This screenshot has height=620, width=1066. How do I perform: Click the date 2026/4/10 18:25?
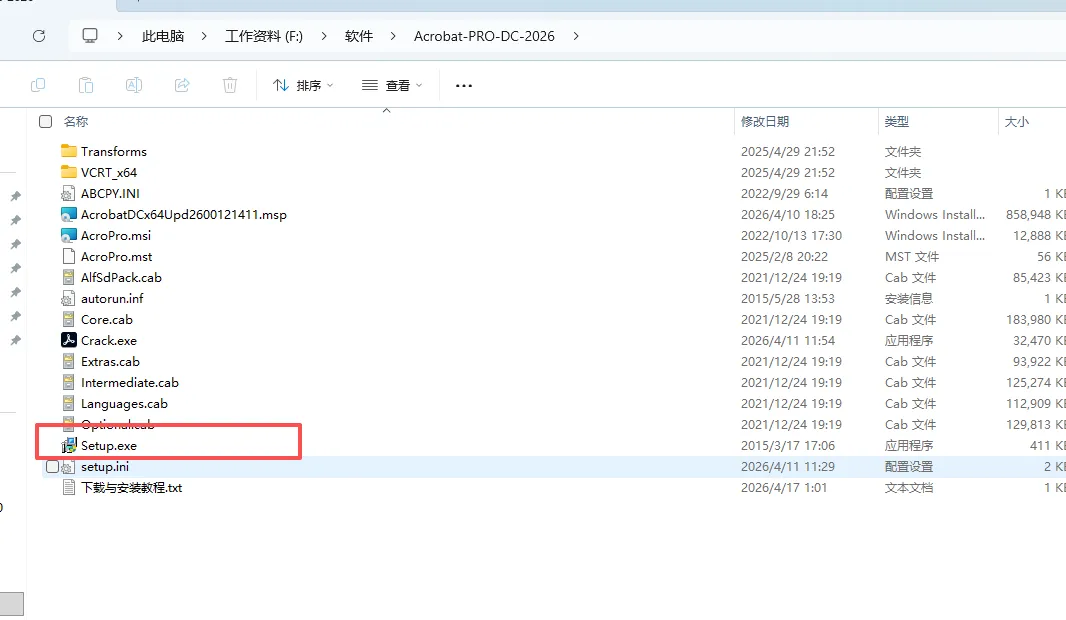788,214
